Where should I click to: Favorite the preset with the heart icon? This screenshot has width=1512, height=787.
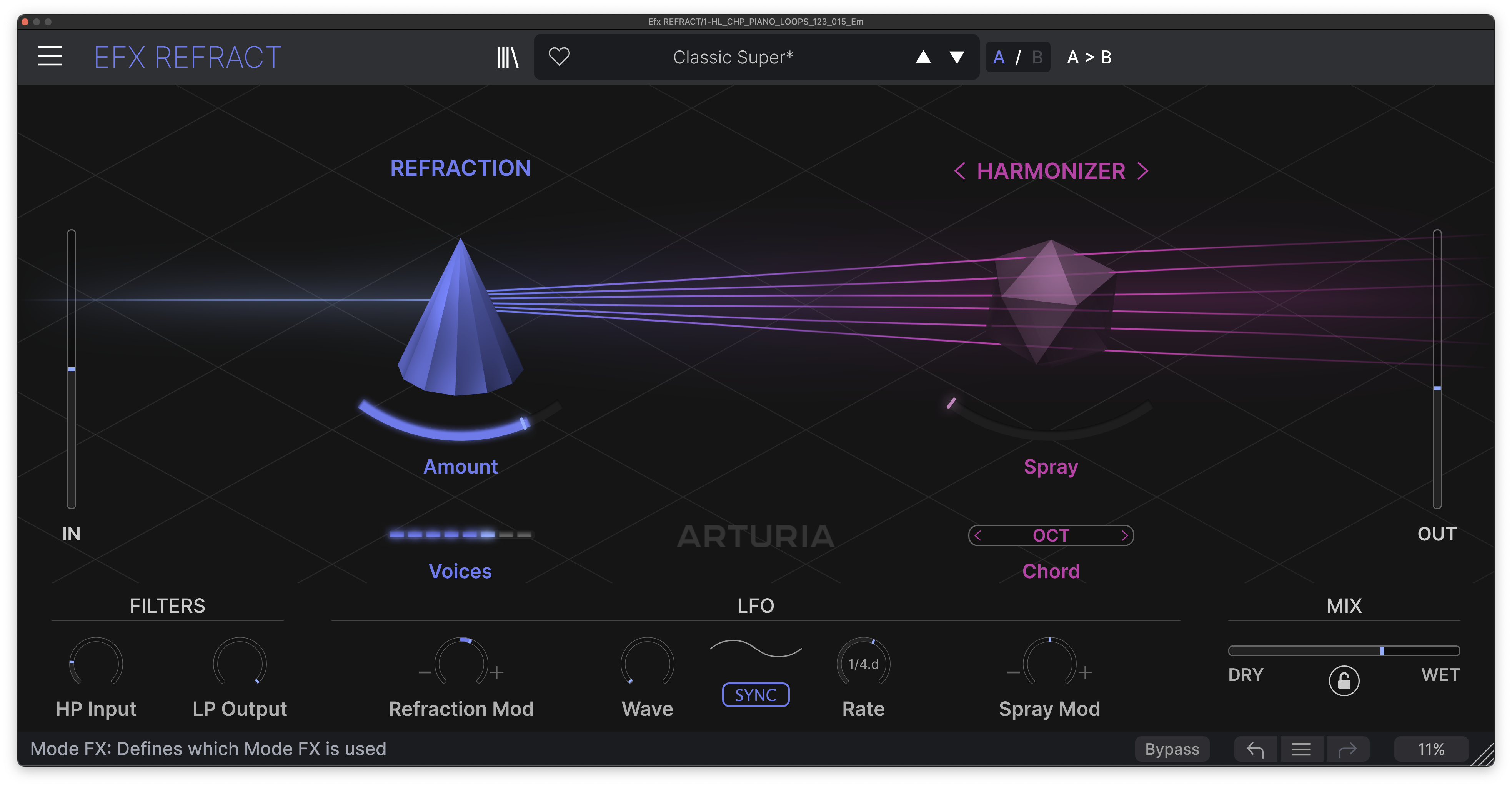pyautogui.click(x=559, y=57)
